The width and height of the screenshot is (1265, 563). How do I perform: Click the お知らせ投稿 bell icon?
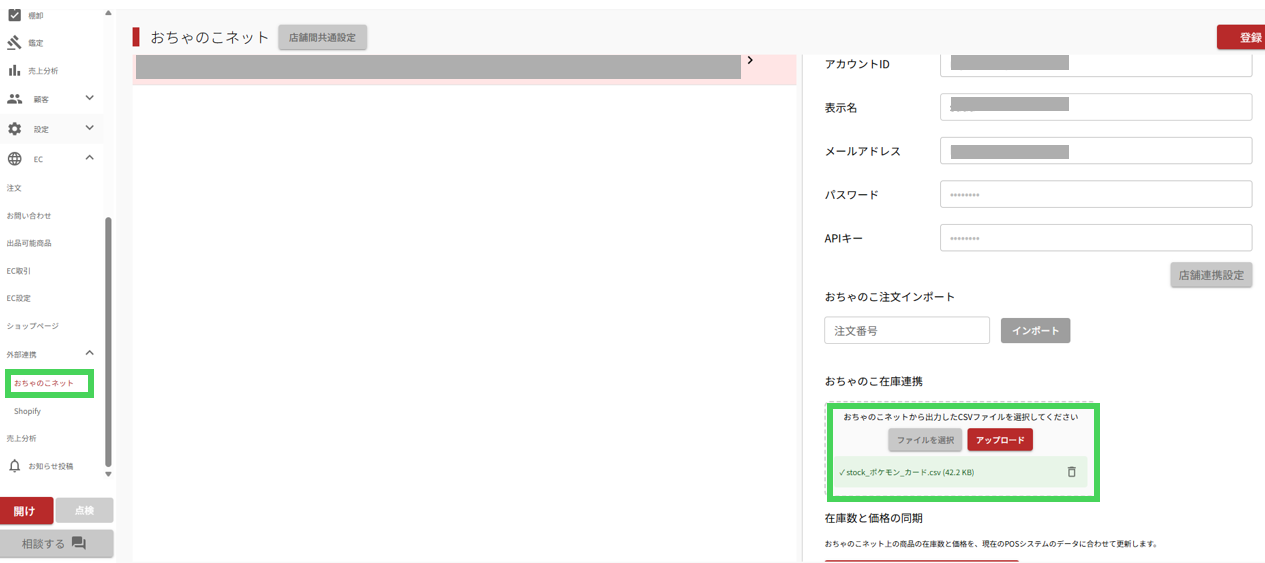click(14, 466)
